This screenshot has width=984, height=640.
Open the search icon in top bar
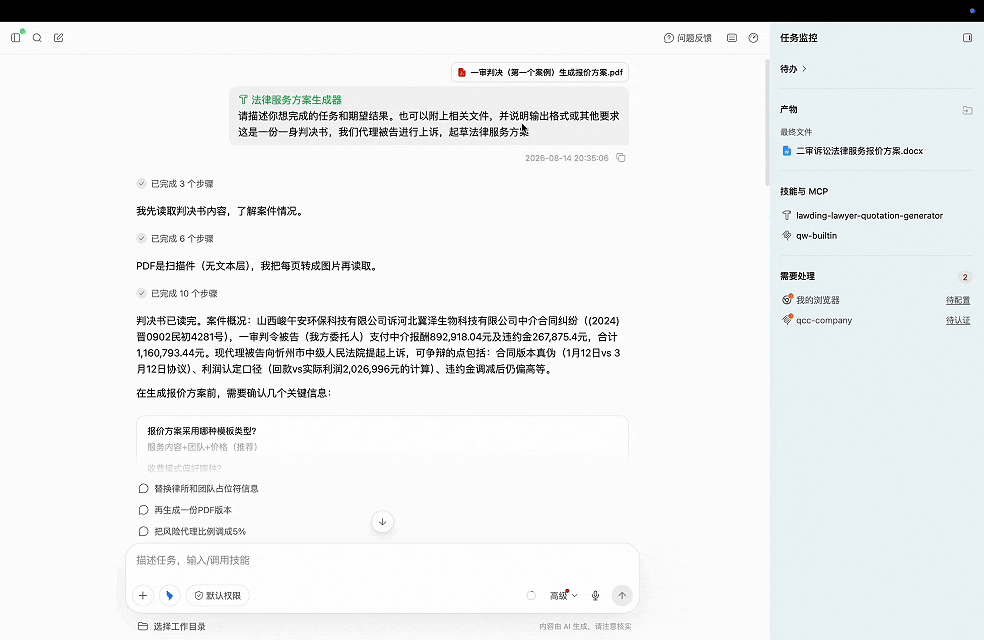click(37, 38)
